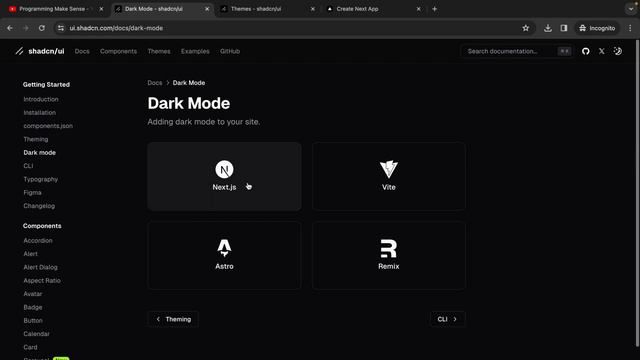Open Card in sidebar

pos(30,347)
